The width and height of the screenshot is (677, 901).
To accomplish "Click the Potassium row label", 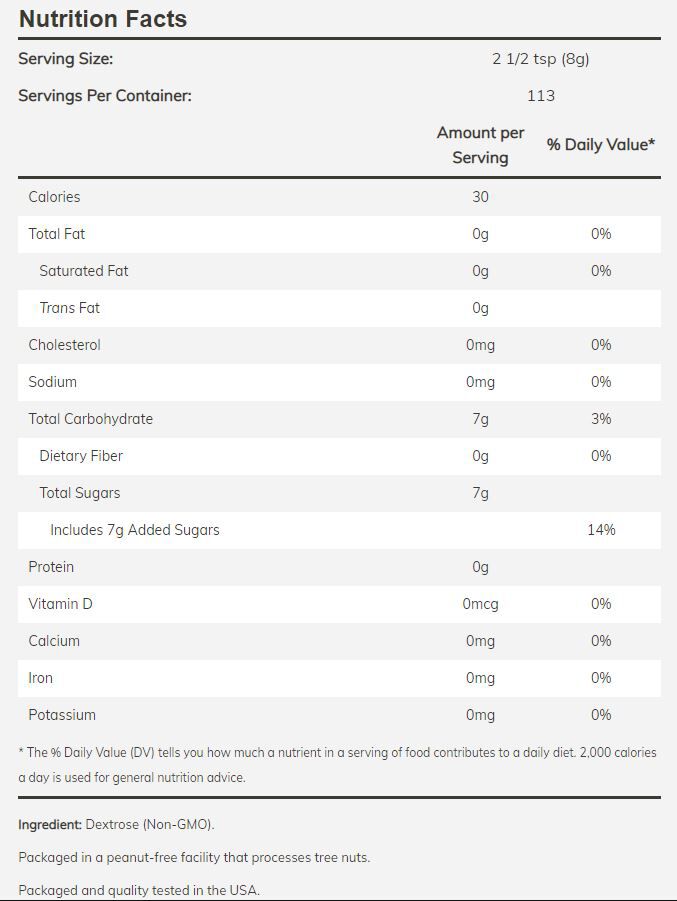I will pyautogui.click(x=62, y=715).
